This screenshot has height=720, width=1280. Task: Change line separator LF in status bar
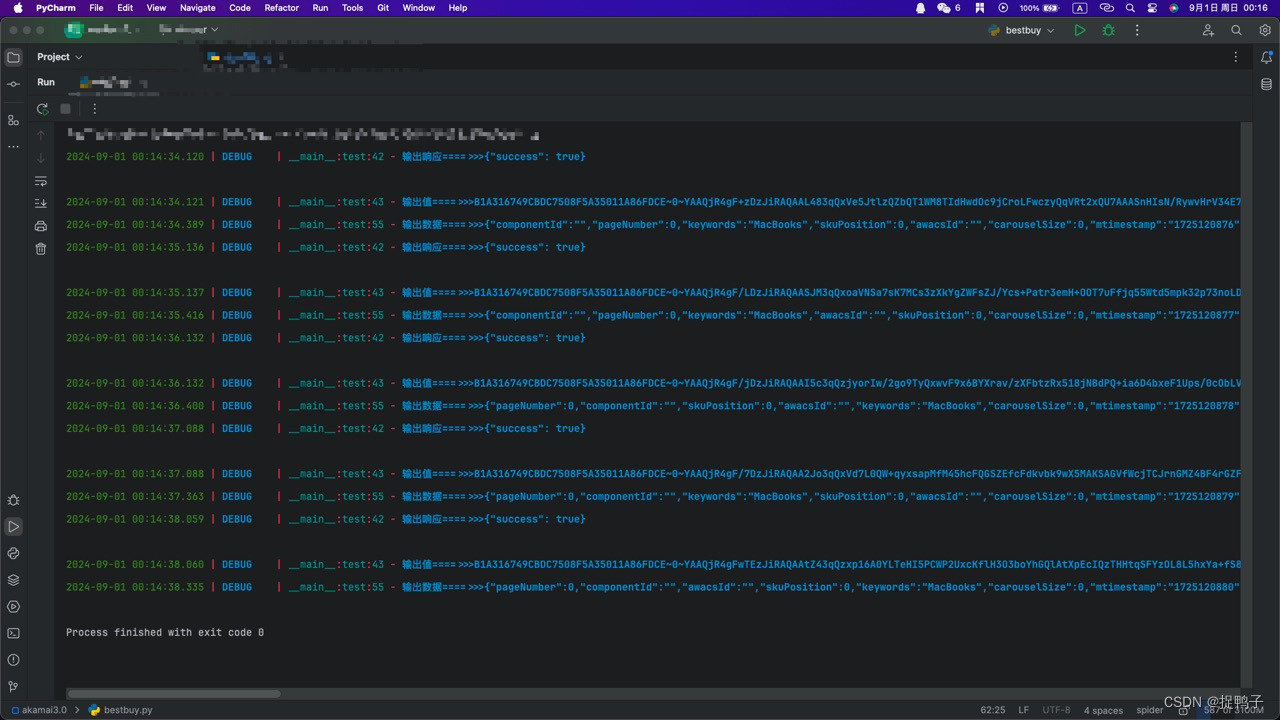click(1024, 710)
